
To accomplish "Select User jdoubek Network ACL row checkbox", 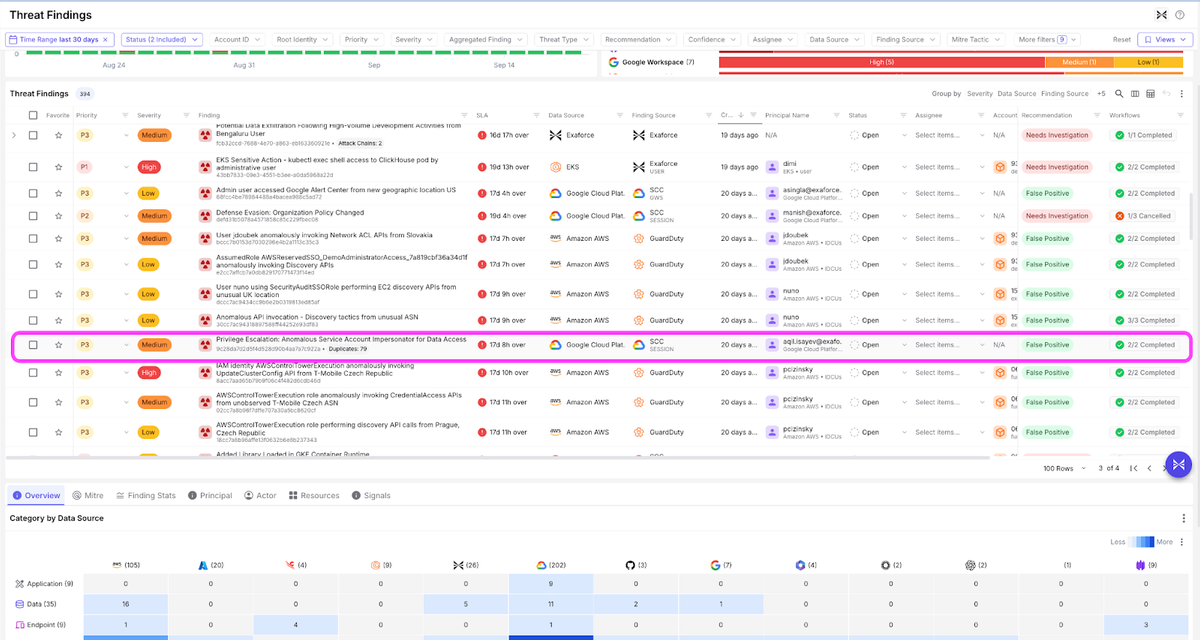I will pyautogui.click(x=33, y=239).
